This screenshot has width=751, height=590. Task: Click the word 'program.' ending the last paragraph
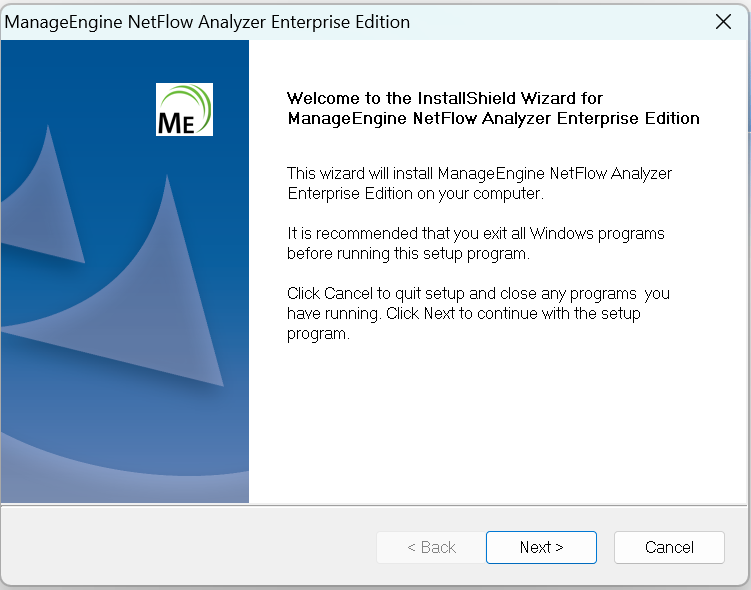pos(319,334)
